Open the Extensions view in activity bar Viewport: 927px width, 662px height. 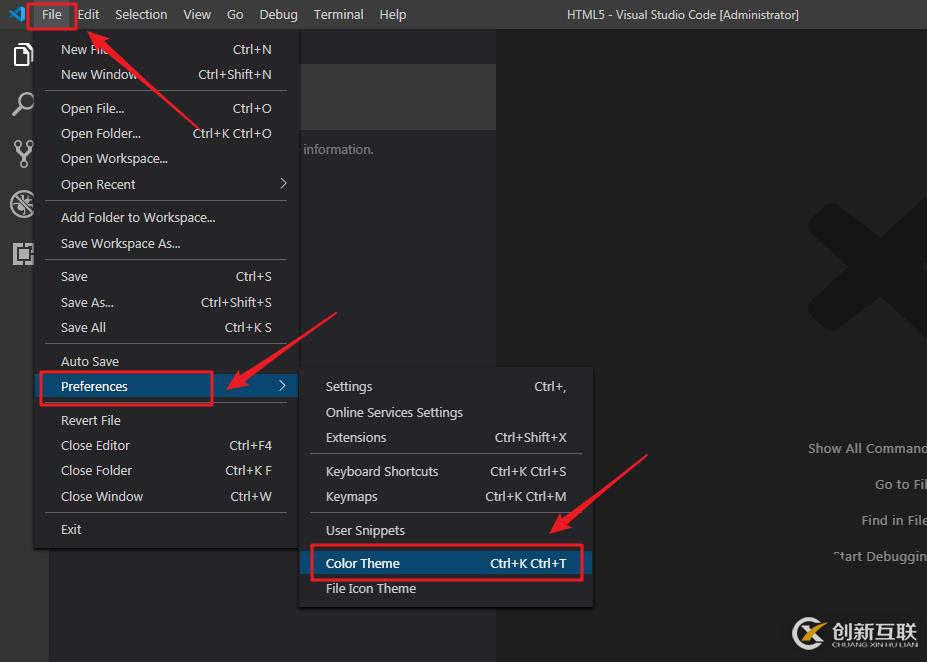23,254
